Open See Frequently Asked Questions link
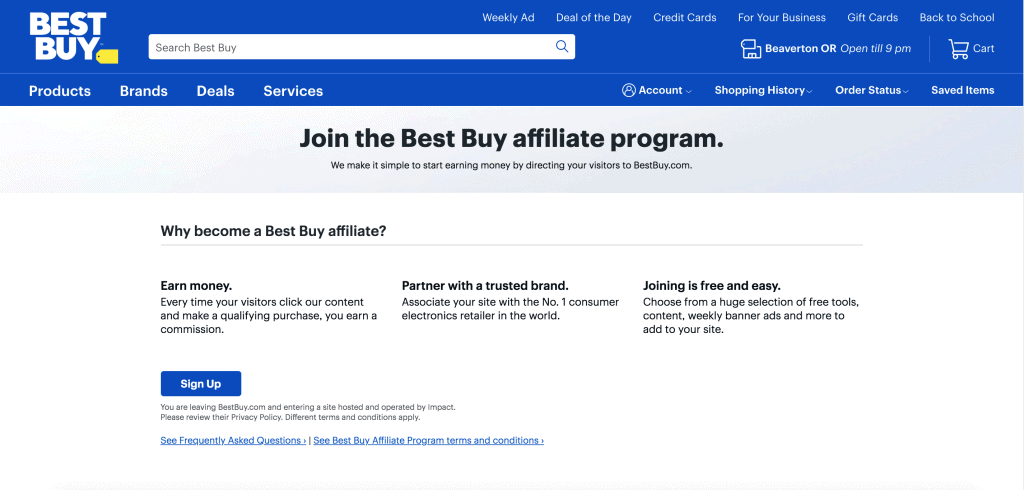Image resolution: width=1024 pixels, height=490 pixels. [x=233, y=440]
